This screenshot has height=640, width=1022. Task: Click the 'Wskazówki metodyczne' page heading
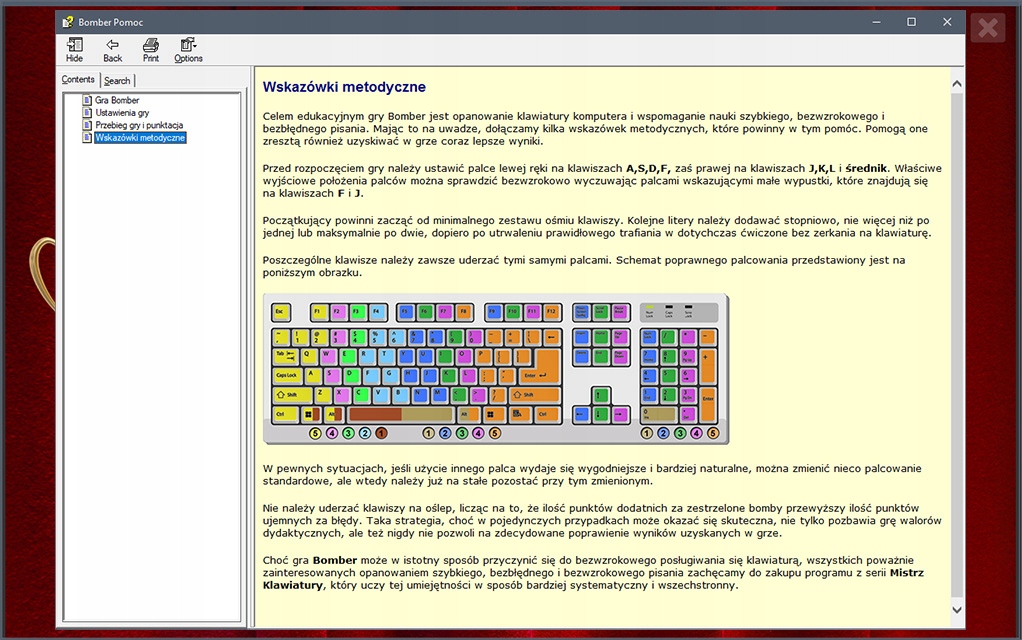344,87
